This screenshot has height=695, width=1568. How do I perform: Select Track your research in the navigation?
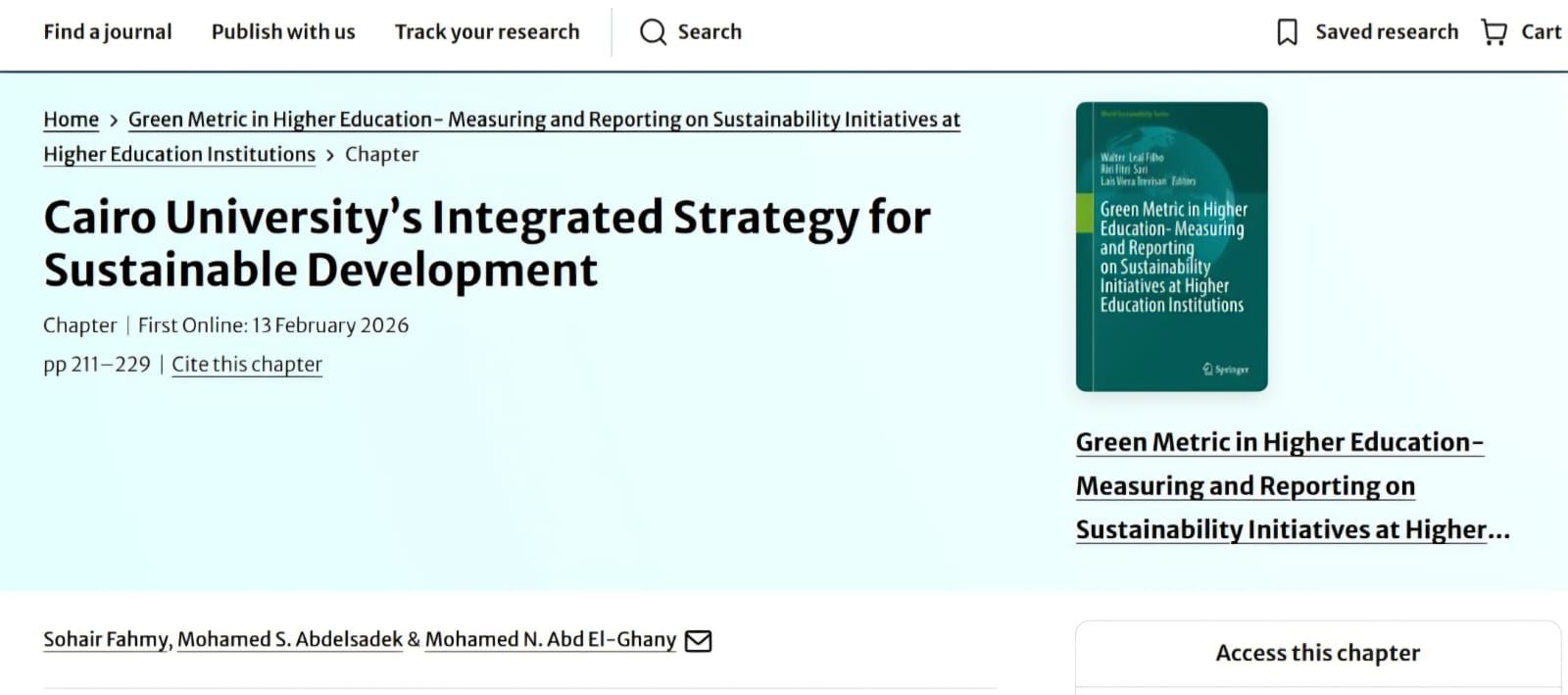(x=487, y=32)
